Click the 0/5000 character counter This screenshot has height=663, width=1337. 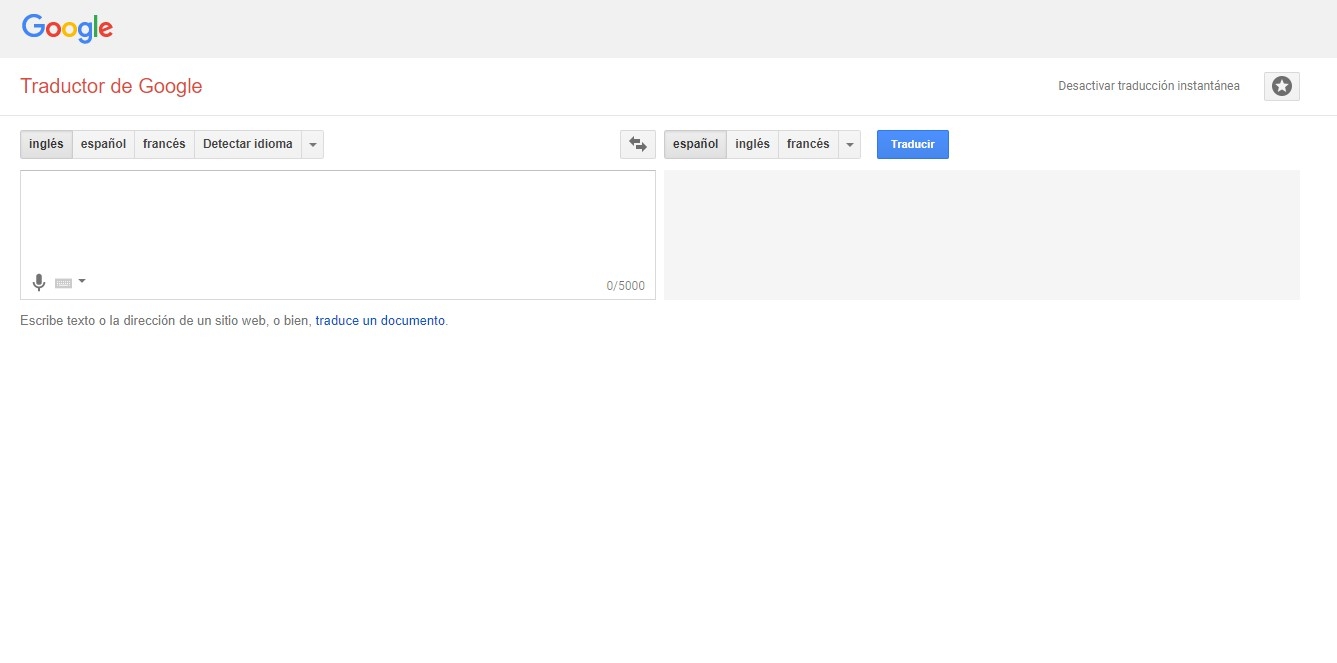tap(626, 286)
